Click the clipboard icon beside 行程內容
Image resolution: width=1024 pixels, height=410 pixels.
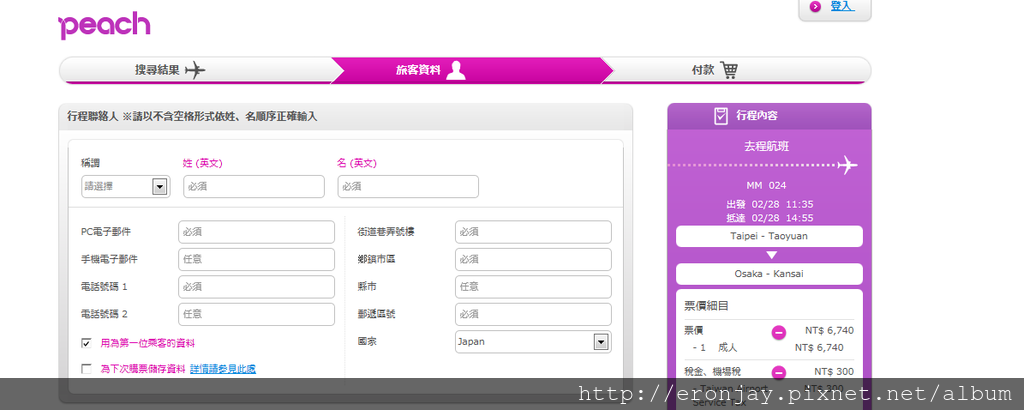[720, 116]
